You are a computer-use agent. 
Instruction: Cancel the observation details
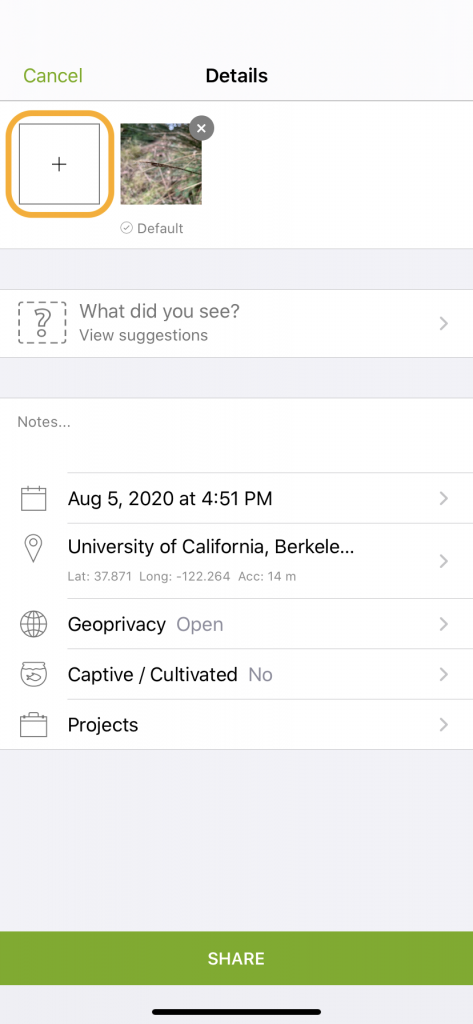coord(53,76)
